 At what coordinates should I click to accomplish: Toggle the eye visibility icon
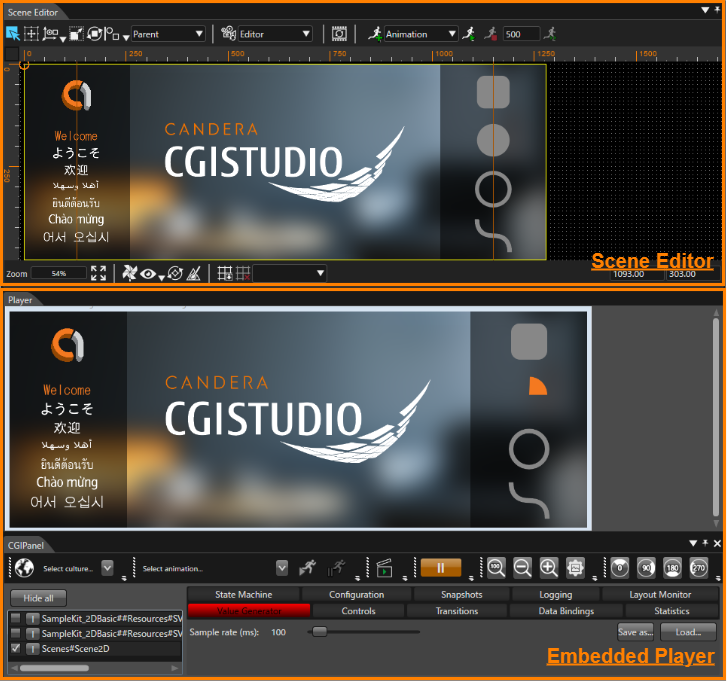148,274
